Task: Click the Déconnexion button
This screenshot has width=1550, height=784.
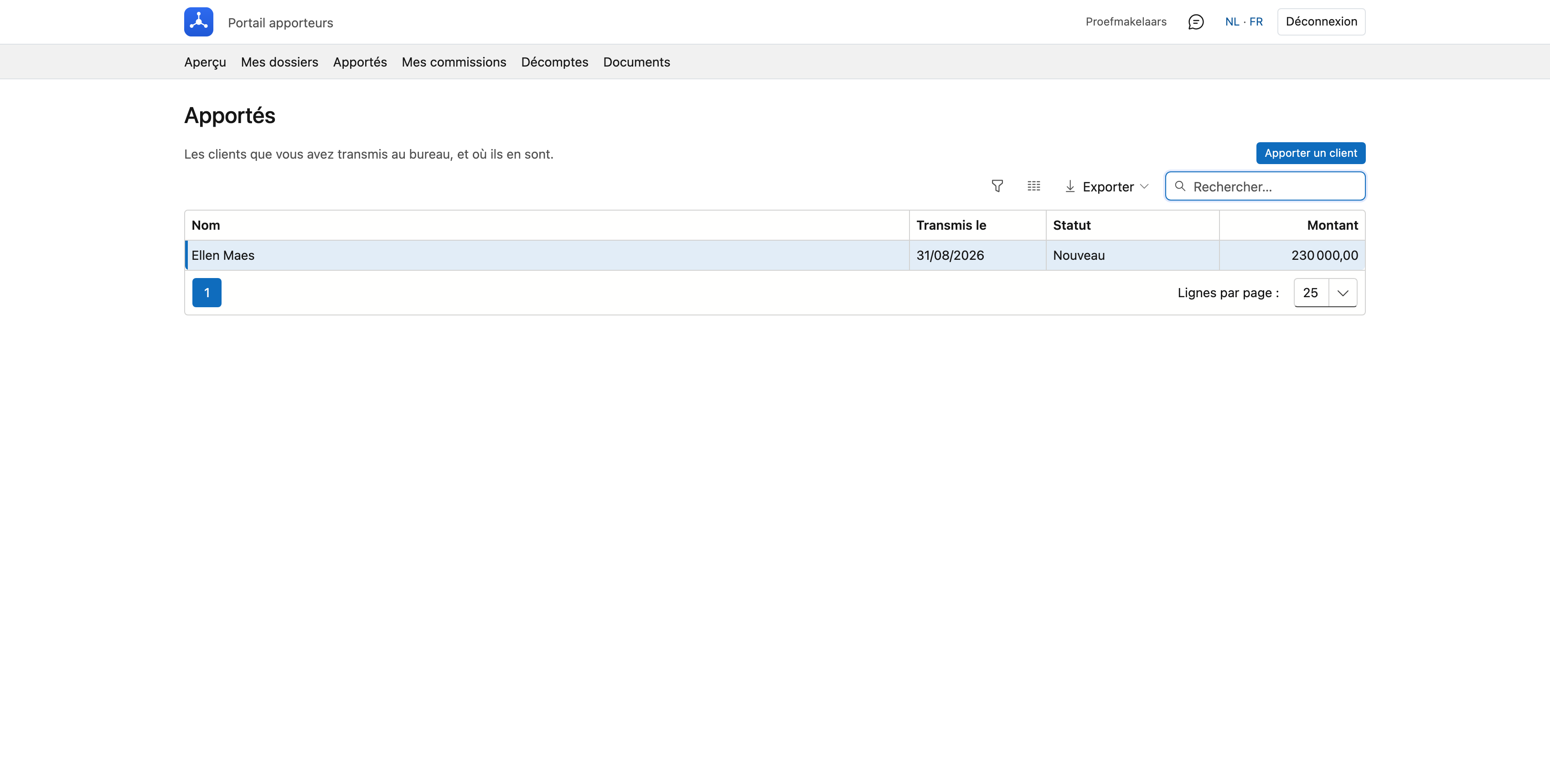Action: tap(1321, 22)
